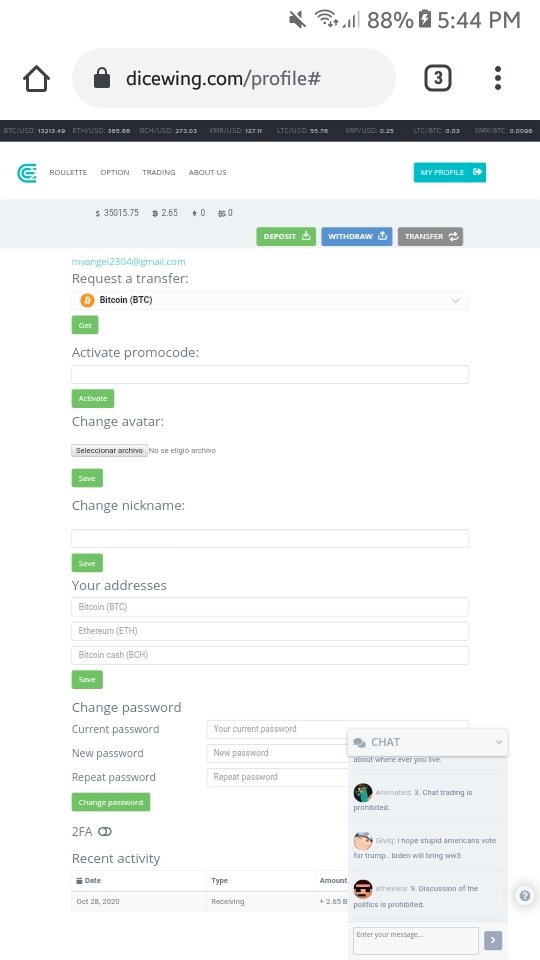
Task: Click the help question mark icon
Action: pyautogui.click(x=525, y=896)
